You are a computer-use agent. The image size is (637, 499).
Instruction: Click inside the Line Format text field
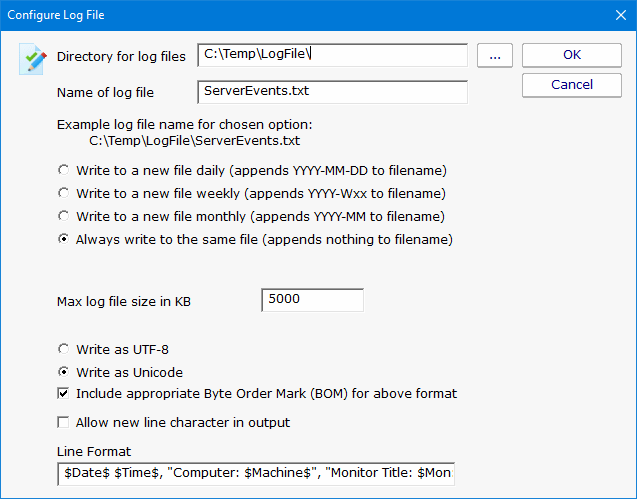[256, 472]
